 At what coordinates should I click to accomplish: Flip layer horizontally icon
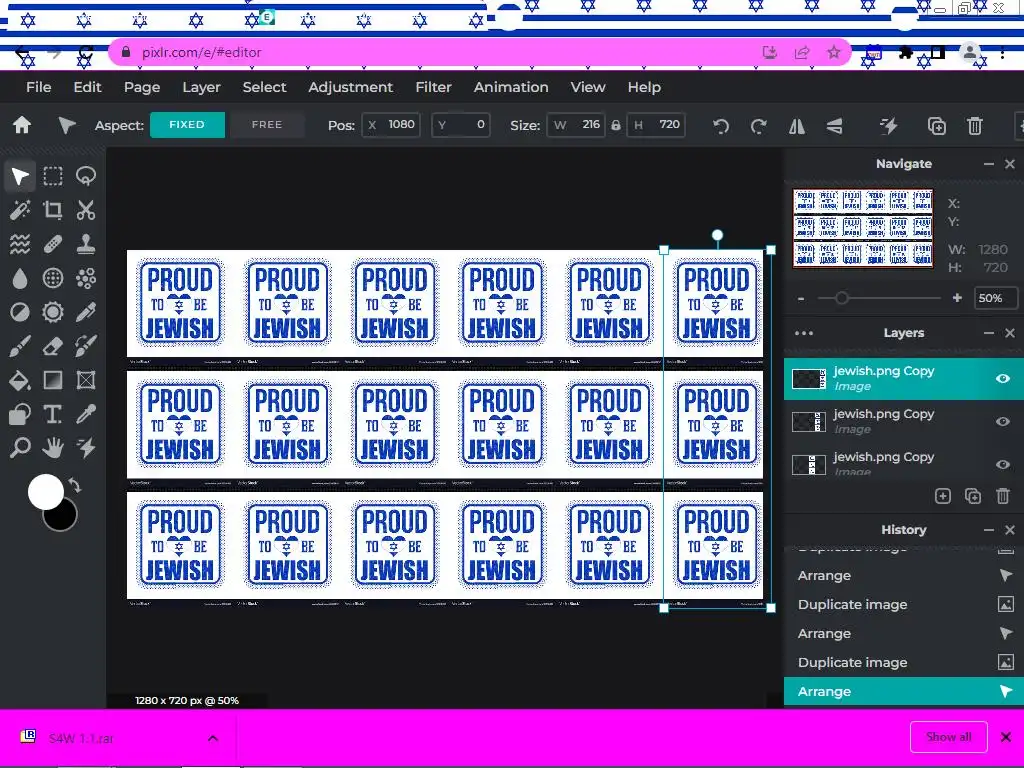(797, 125)
